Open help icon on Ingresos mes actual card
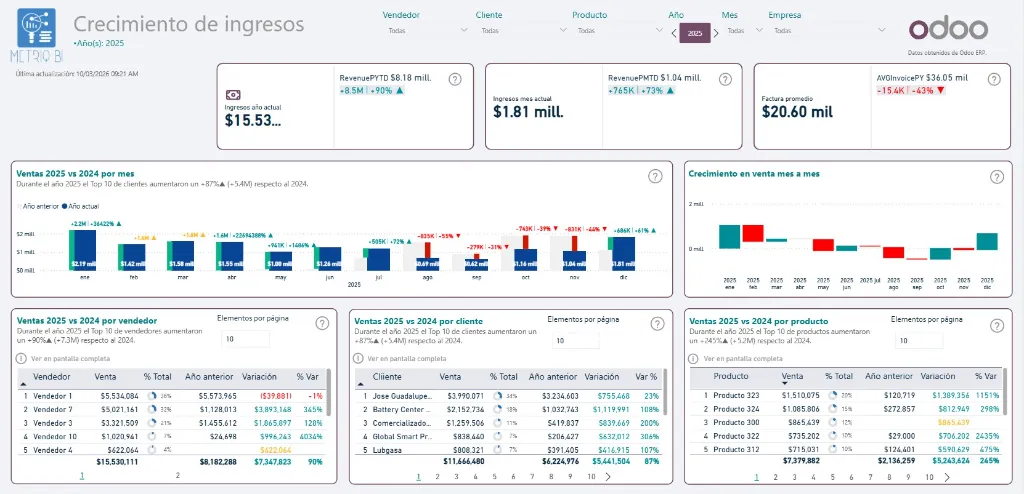1024x494 pixels. click(725, 79)
